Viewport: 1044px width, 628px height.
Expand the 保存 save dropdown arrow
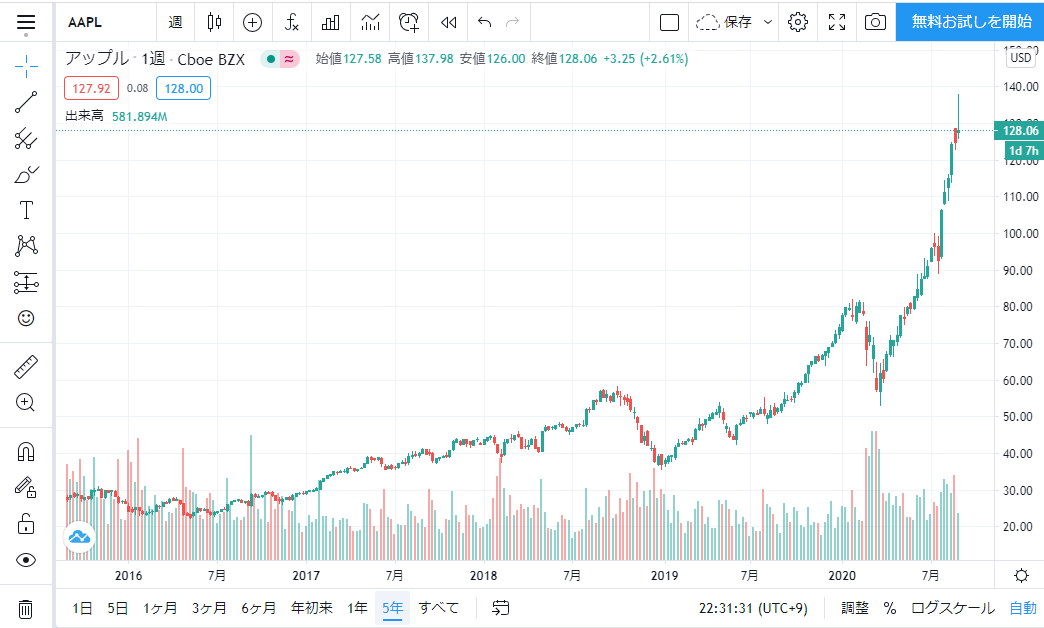(768, 22)
